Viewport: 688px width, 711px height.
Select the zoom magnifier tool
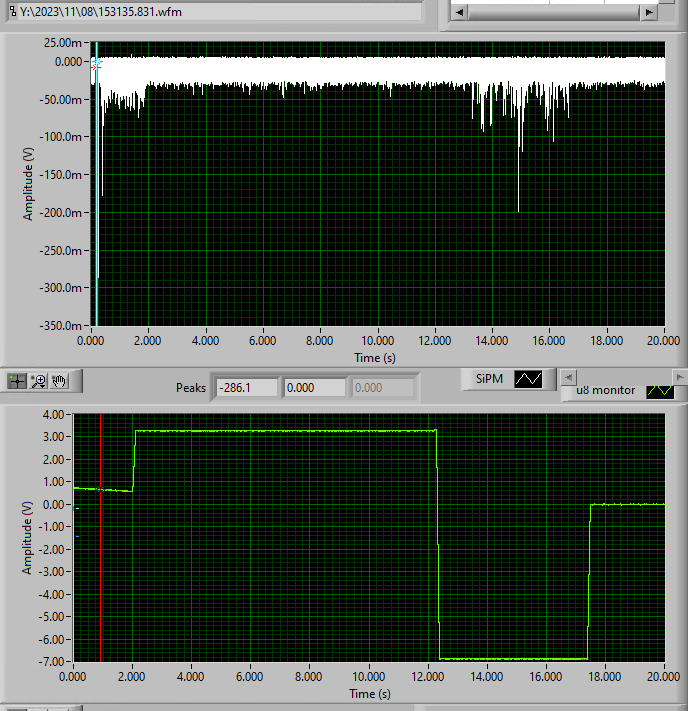[39, 381]
